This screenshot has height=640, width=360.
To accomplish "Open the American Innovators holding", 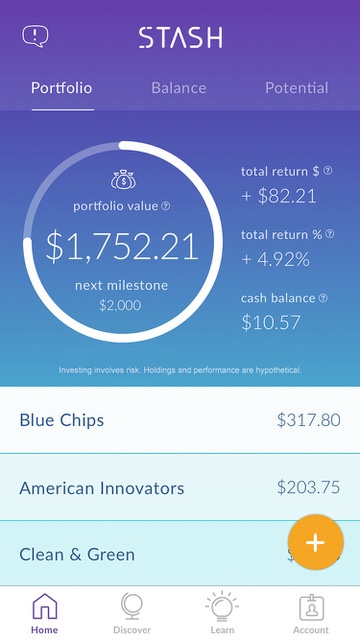I will 180,487.
